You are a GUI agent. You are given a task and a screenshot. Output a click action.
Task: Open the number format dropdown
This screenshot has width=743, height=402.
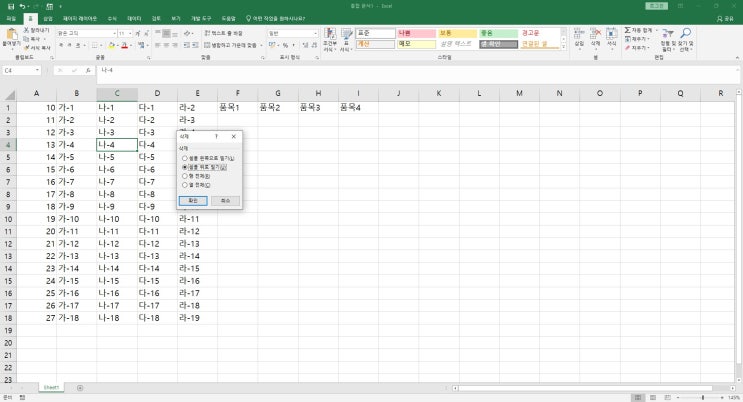[x=316, y=33]
